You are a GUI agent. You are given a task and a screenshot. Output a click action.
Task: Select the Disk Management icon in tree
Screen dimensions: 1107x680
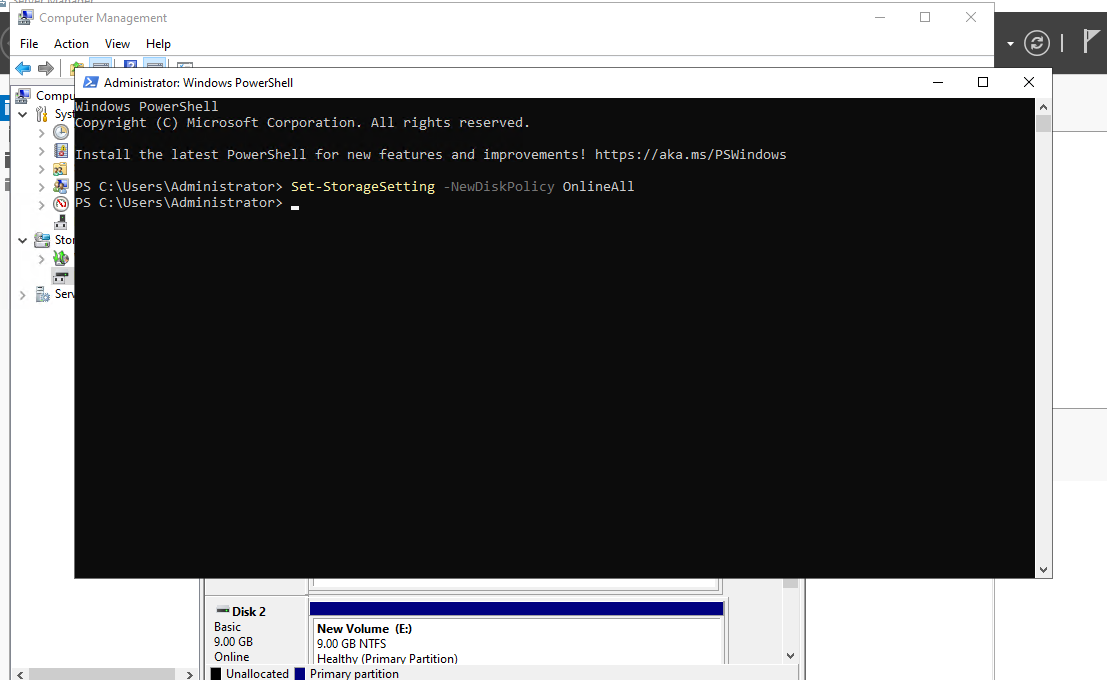(61, 276)
